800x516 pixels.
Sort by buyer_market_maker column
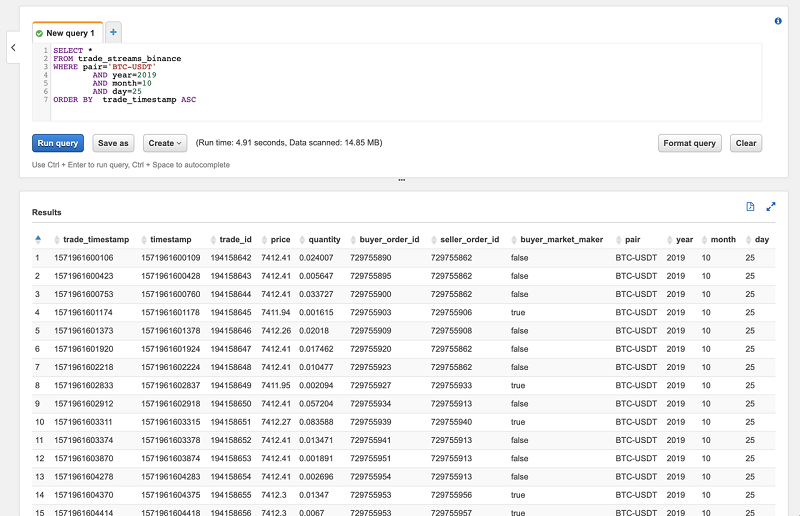click(x=557, y=239)
